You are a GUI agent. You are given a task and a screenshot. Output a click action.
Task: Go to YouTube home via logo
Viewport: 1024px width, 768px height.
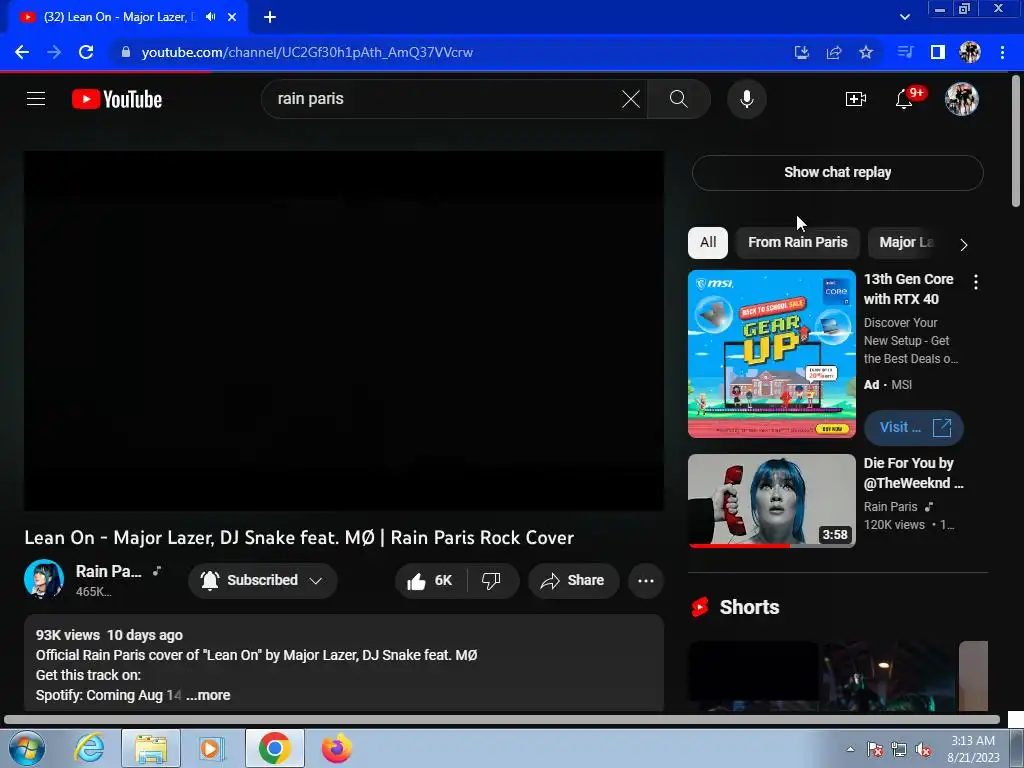pos(117,99)
